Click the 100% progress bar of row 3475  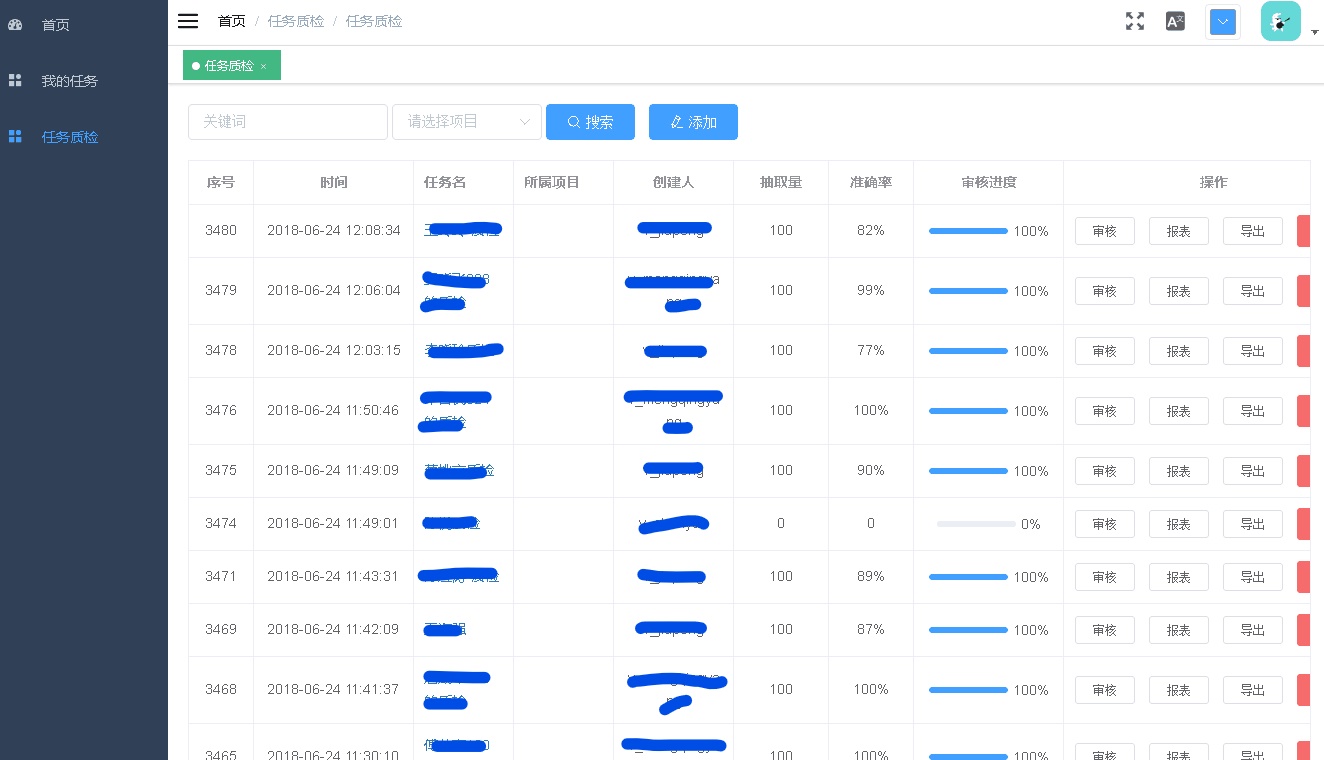pos(968,471)
